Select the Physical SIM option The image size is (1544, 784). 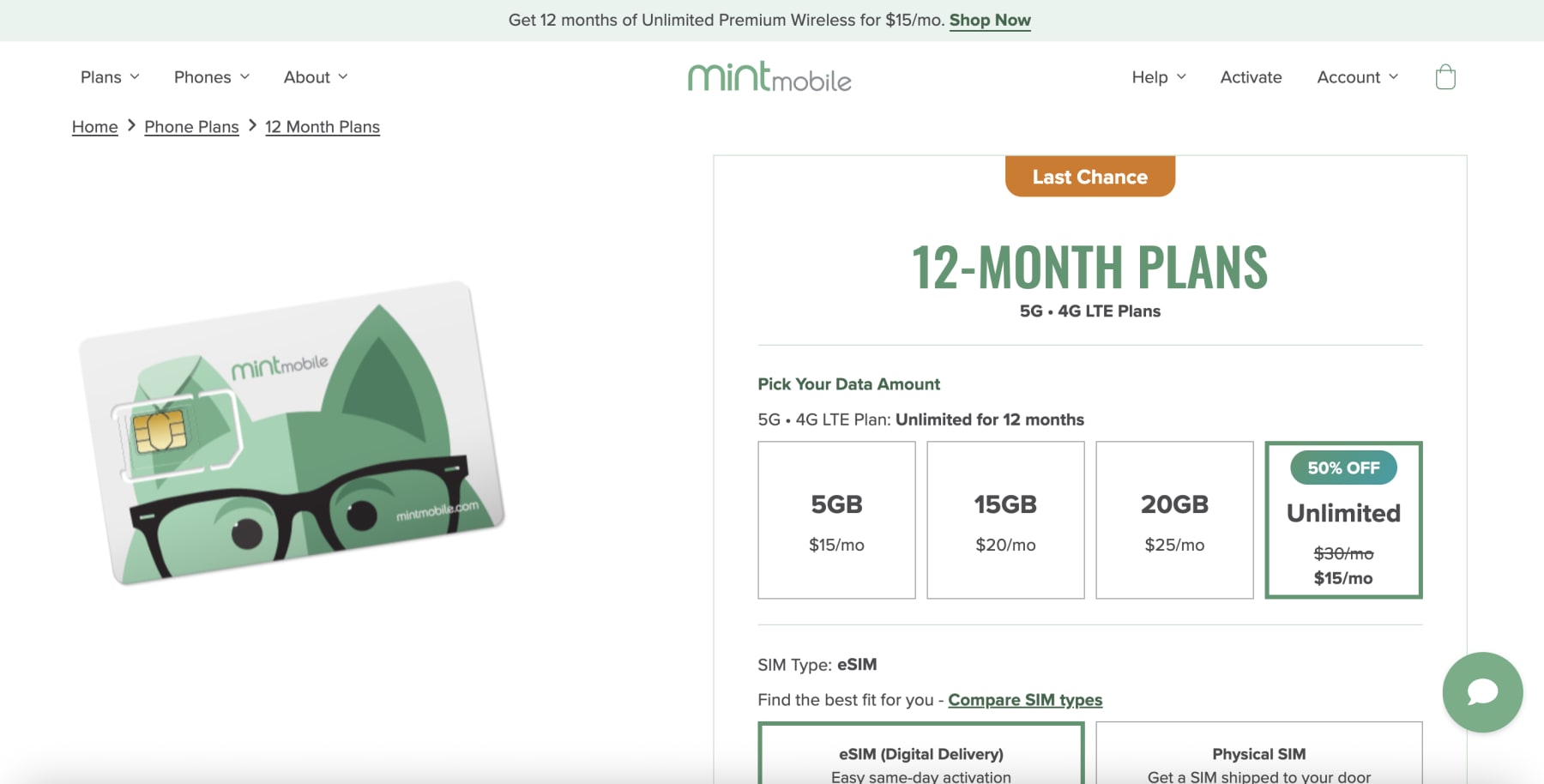point(1259,759)
